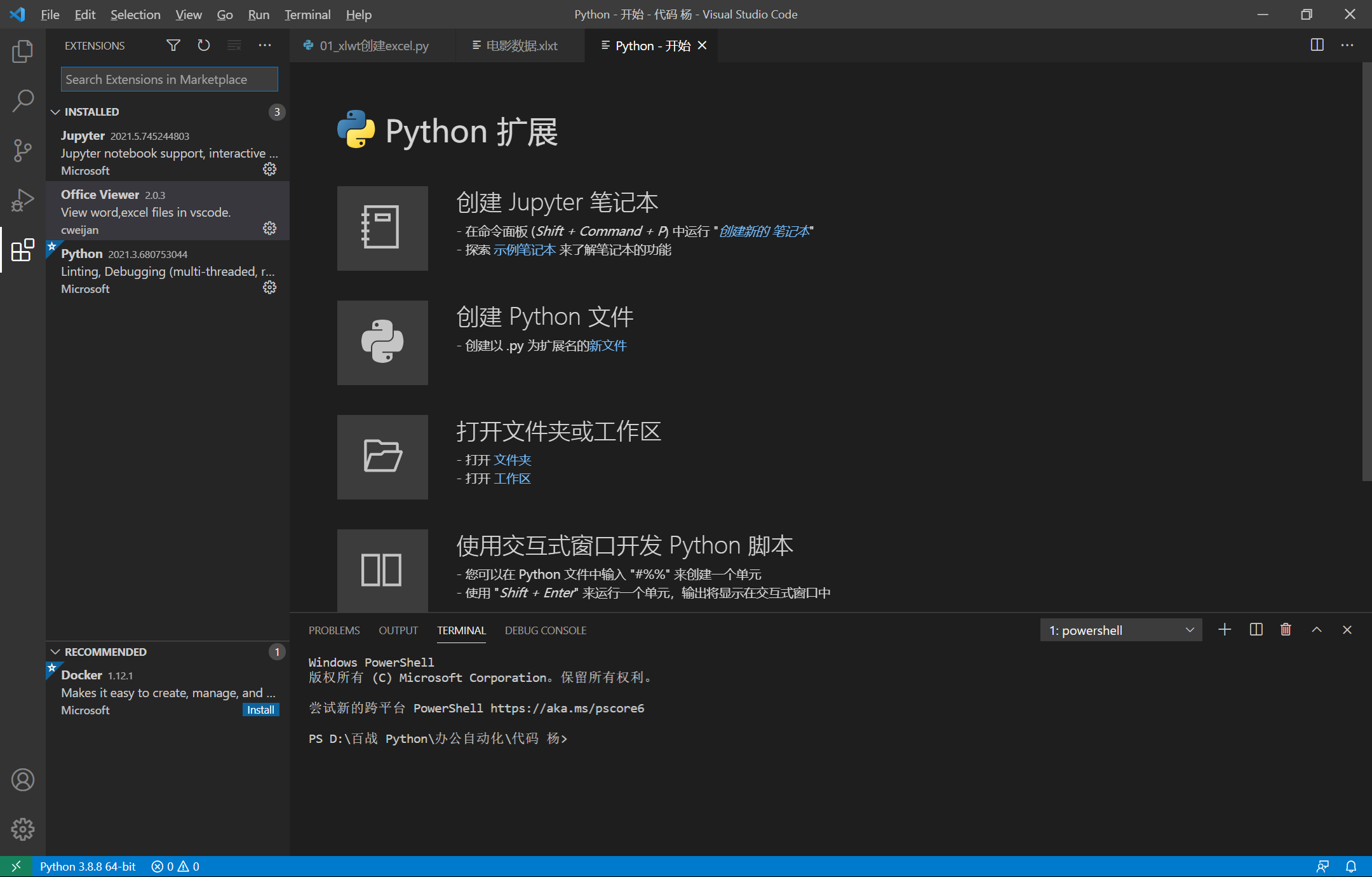Open the Explorer view in activity bar
Image resolution: width=1372 pixels, height=877 pixels.
(23, 51)
